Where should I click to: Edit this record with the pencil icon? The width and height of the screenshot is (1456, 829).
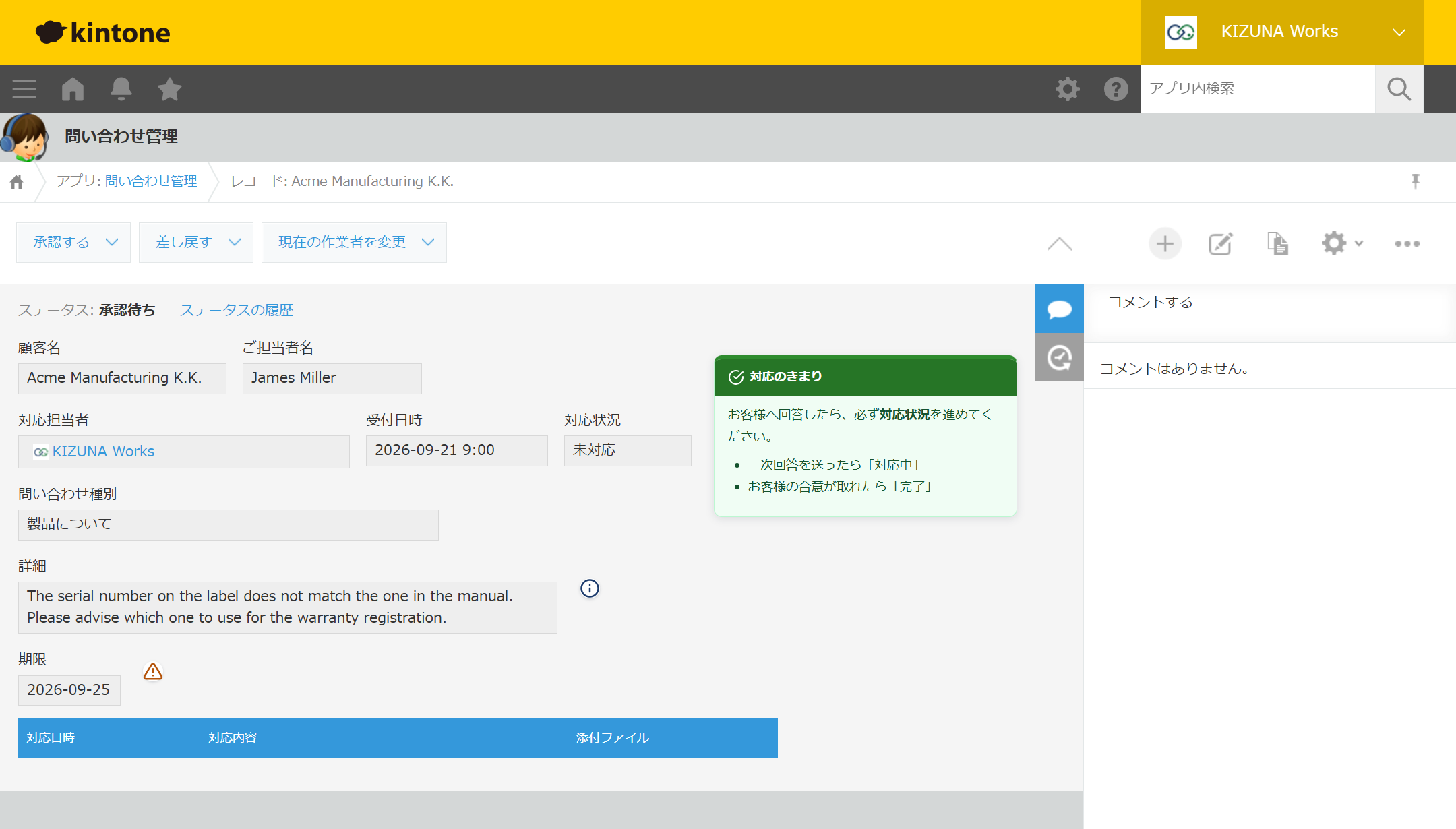1221,243
